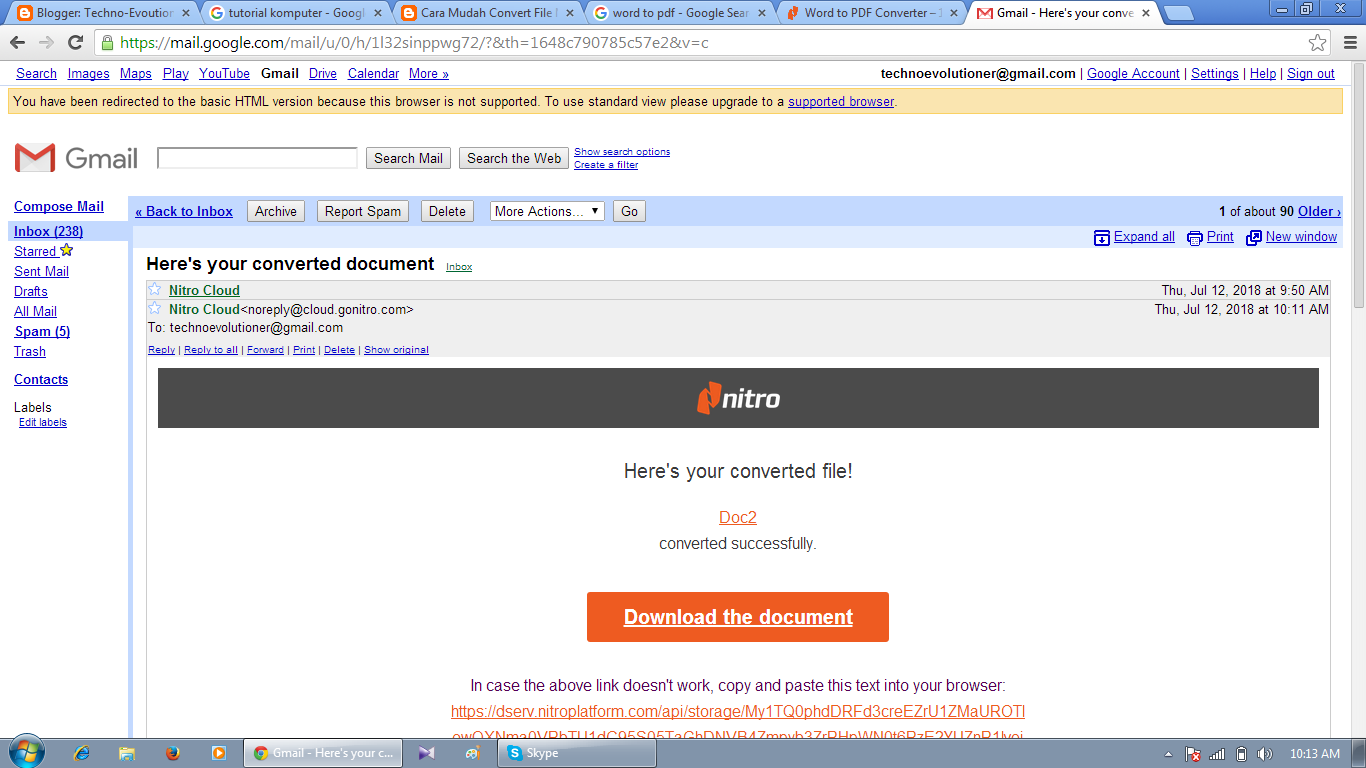This screenshot has width=1366, height=768.
Task: Click the browser Forward arrow
Action: click(x=46, y=43)
